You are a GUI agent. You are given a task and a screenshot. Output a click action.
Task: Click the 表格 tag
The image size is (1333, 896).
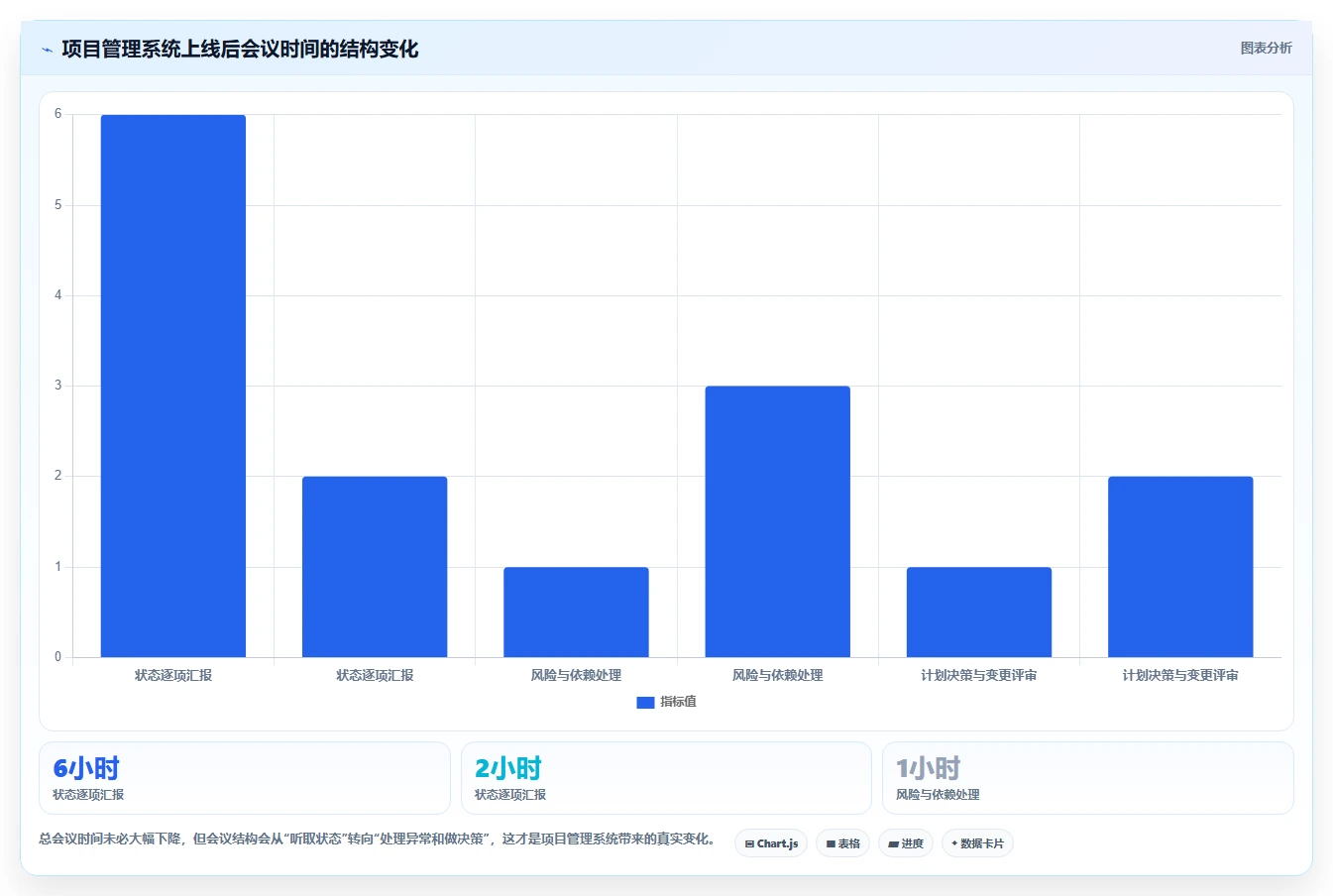[x=843, y=843]
